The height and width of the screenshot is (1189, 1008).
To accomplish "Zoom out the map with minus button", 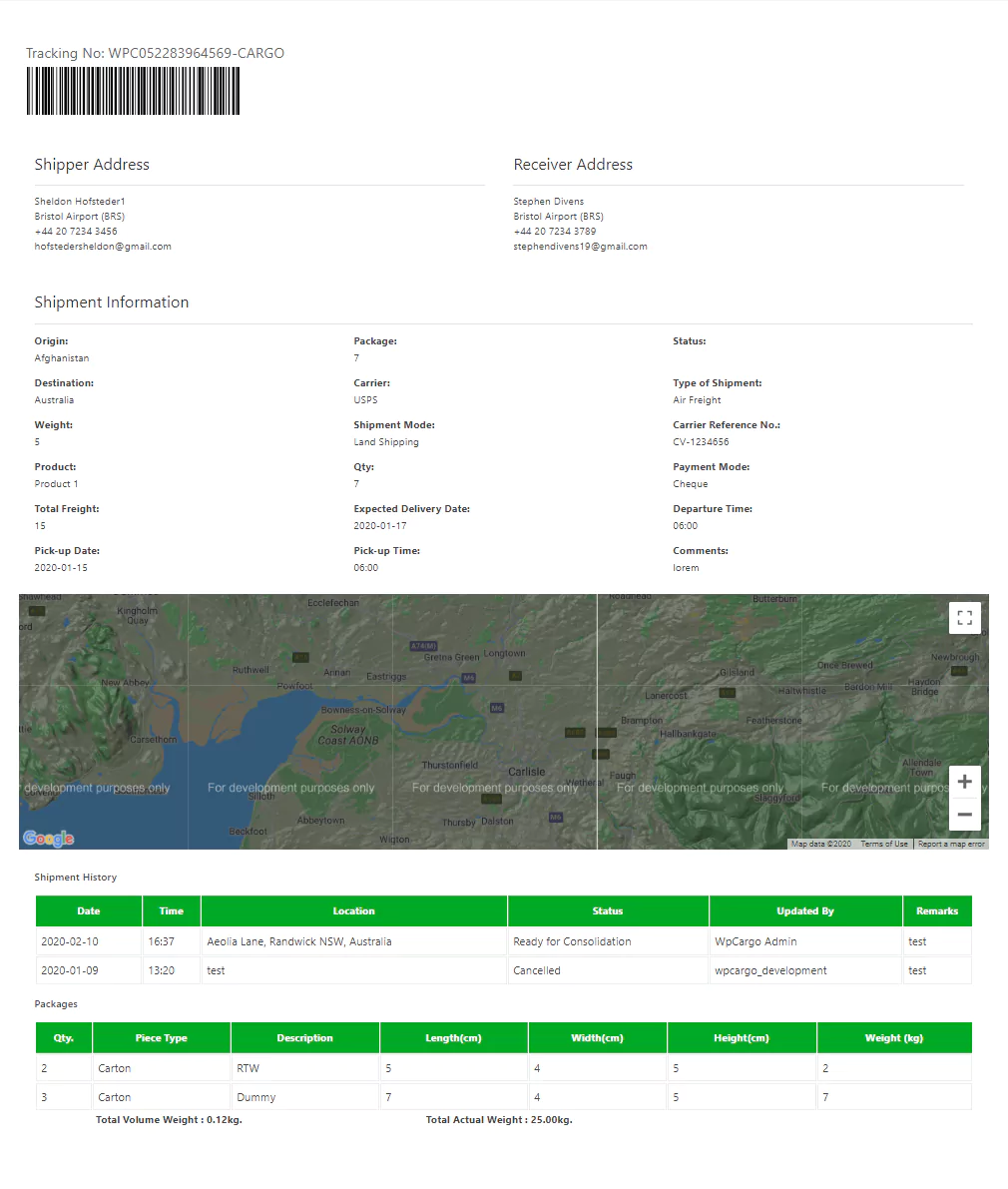I will point(965,815).
